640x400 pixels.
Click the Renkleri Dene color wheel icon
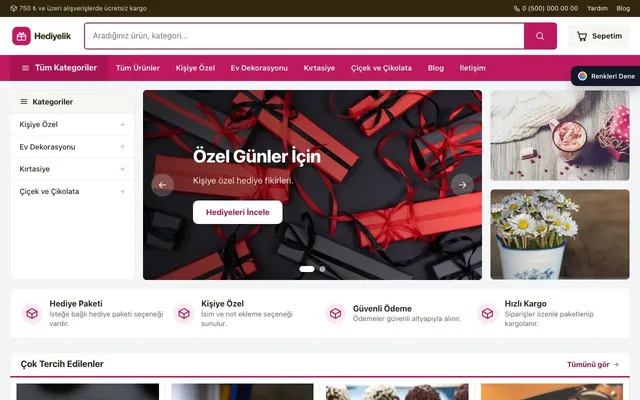tap(582, 76)
